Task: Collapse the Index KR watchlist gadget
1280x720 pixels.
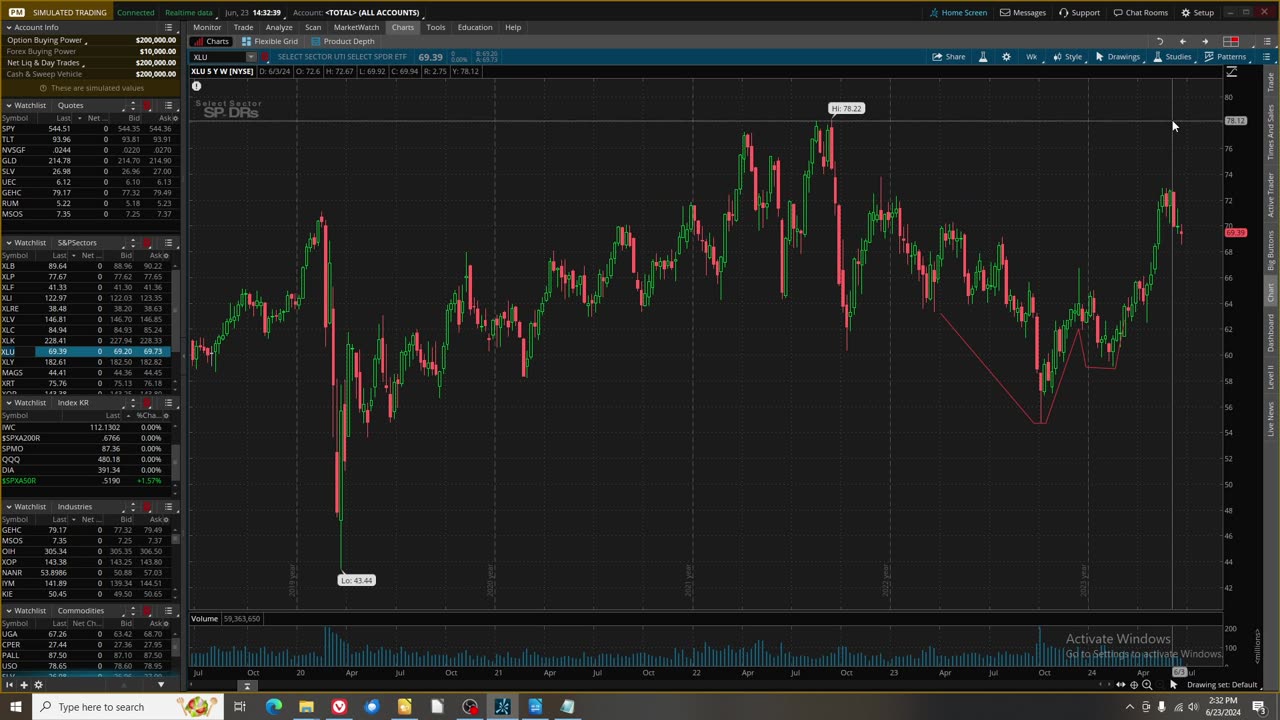Action: [8, 403]
